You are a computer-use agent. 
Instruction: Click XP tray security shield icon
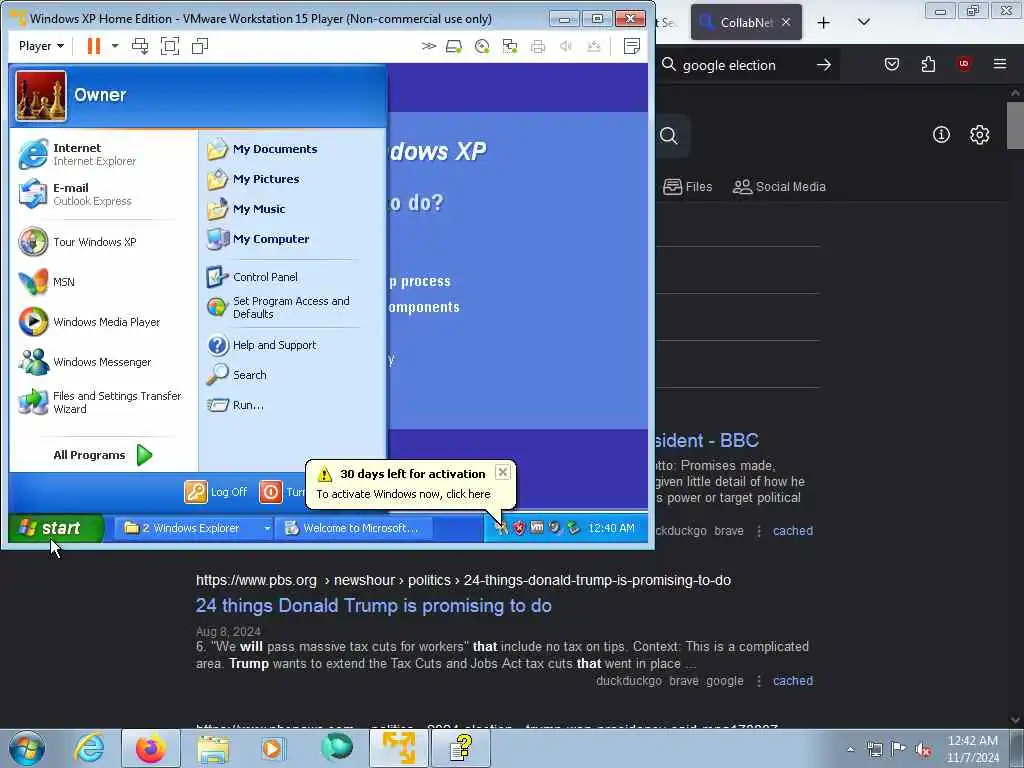coord(519,528)
